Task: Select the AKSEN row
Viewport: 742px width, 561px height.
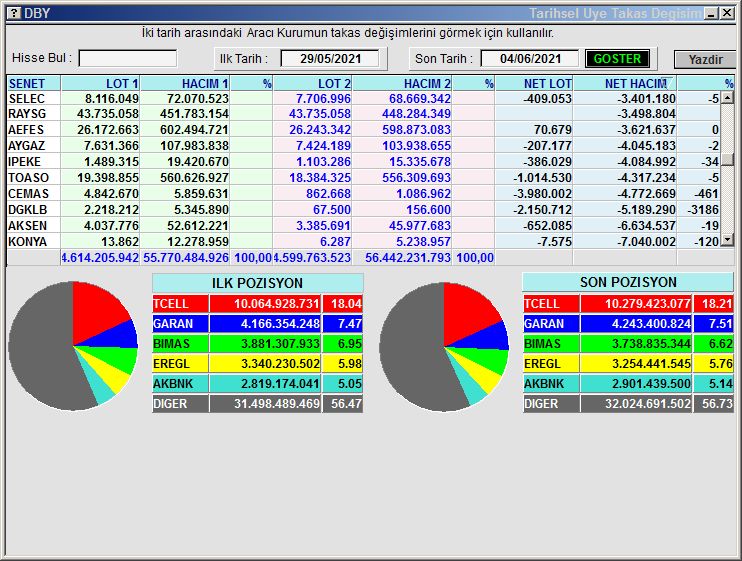Action: 363,226
